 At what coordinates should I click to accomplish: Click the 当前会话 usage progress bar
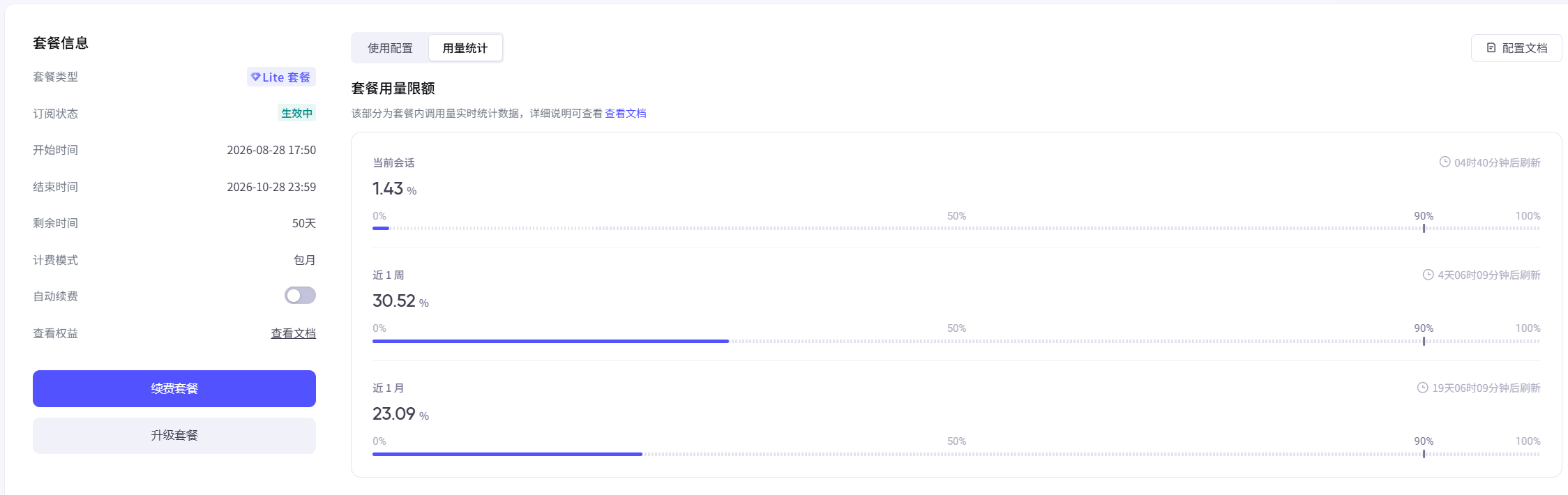click(x=956, y=228)
